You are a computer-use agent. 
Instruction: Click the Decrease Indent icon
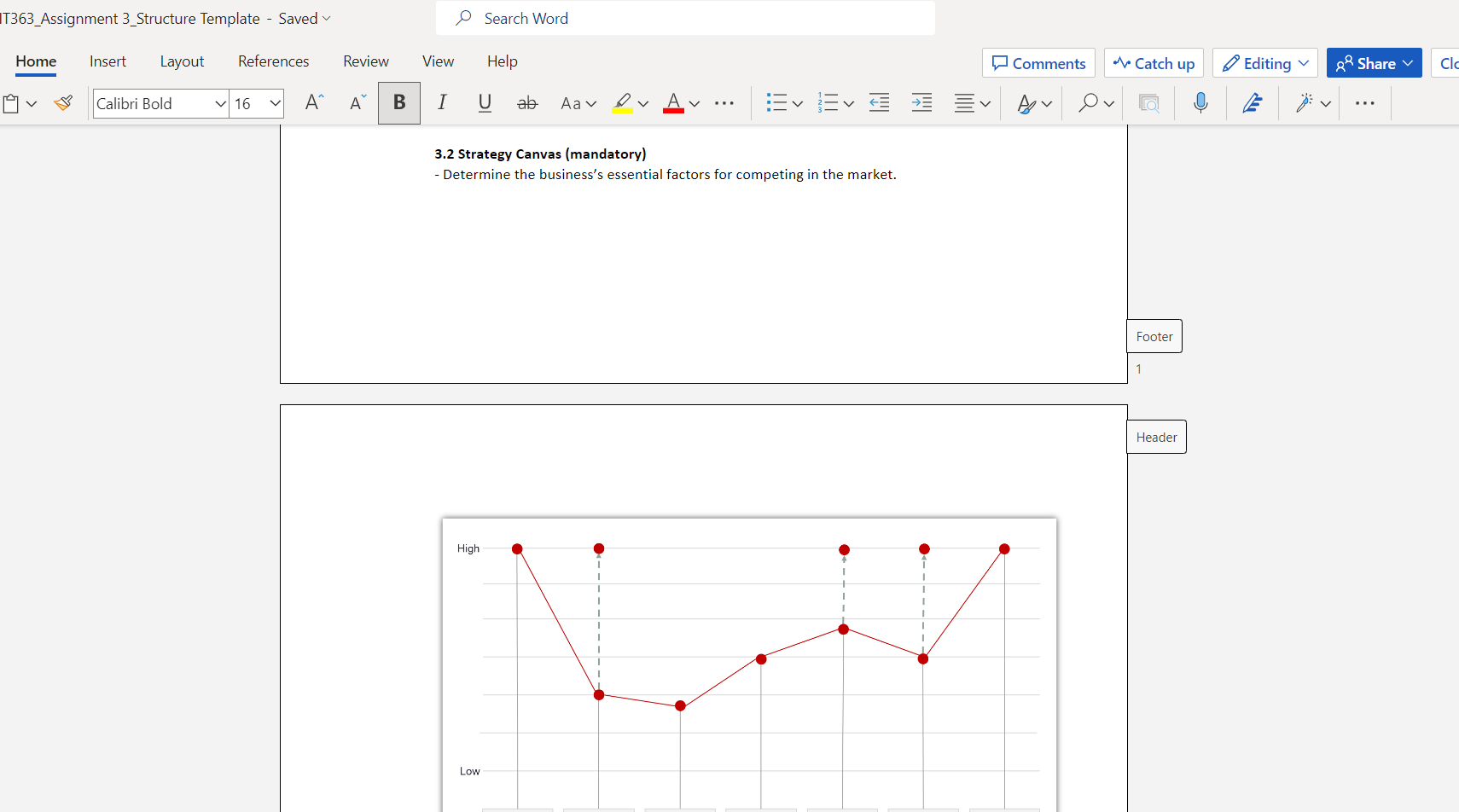point(880,103)
